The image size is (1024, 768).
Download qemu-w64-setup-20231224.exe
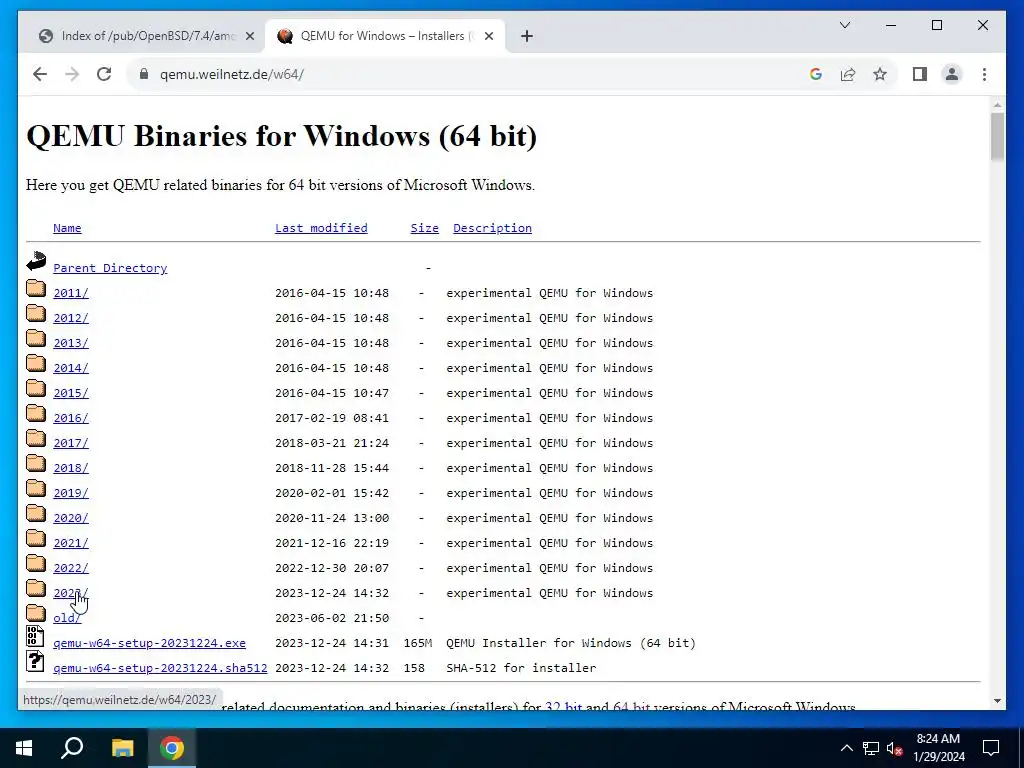tap(150, 643)
